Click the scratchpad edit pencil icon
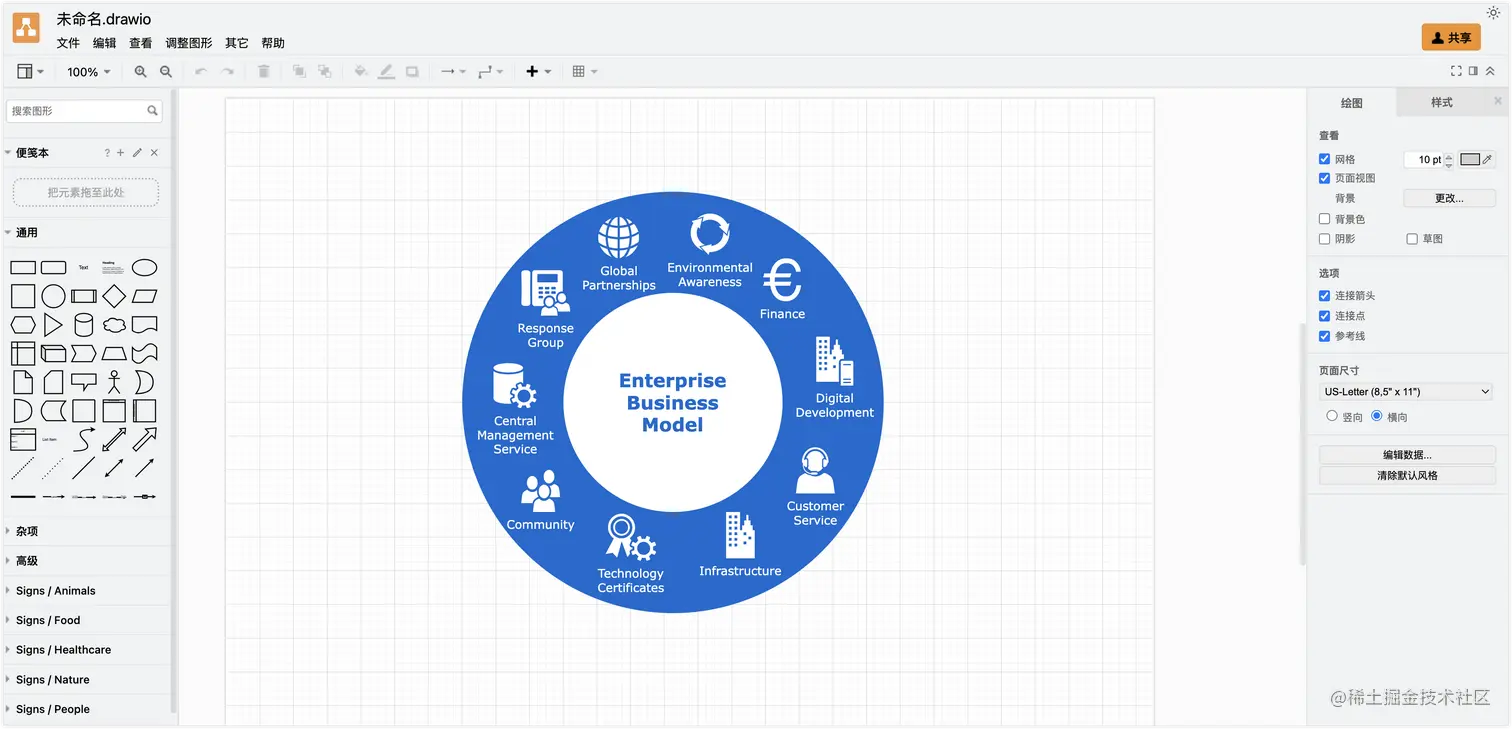1512x729 pixels. (137, 153)
